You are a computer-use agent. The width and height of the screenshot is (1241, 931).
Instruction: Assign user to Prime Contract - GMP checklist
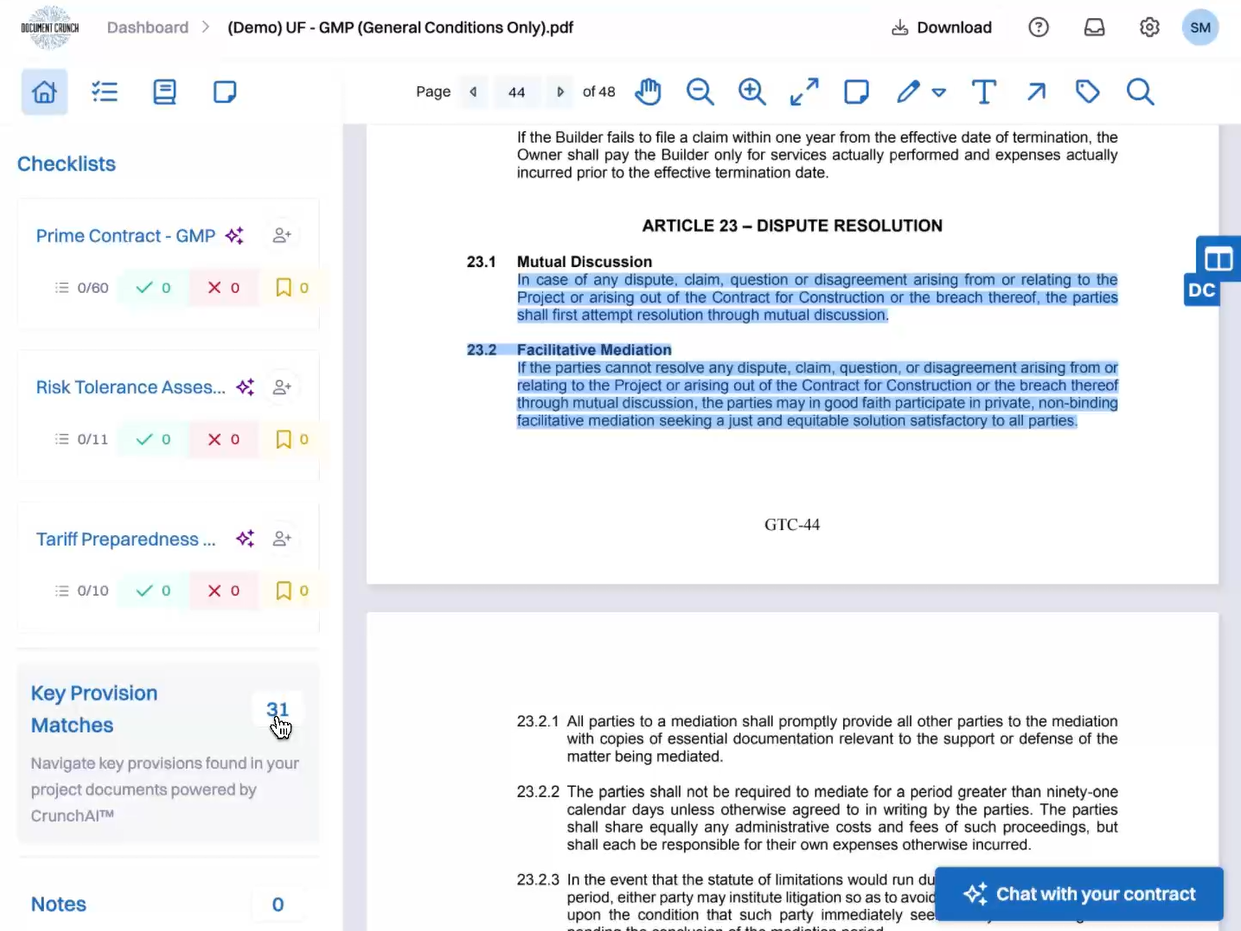[x=282, y=236]
